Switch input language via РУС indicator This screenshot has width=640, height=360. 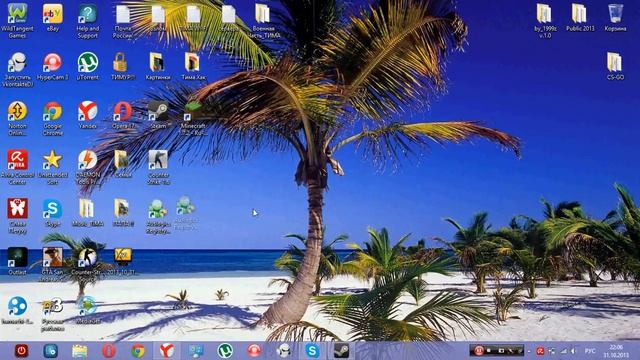(x=590, y=351)
